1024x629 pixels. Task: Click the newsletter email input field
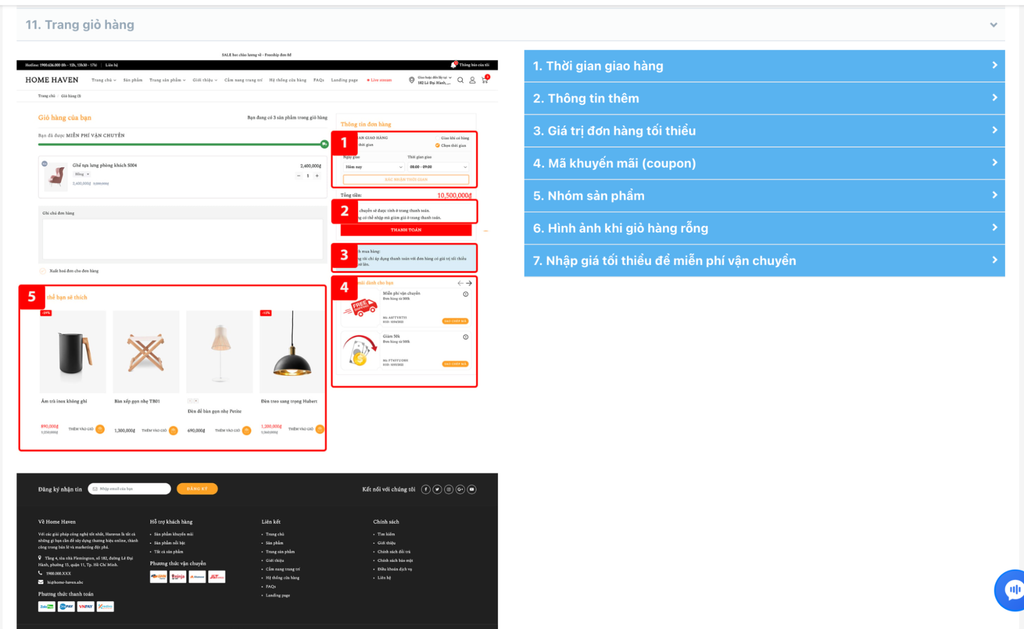(130, 489)
